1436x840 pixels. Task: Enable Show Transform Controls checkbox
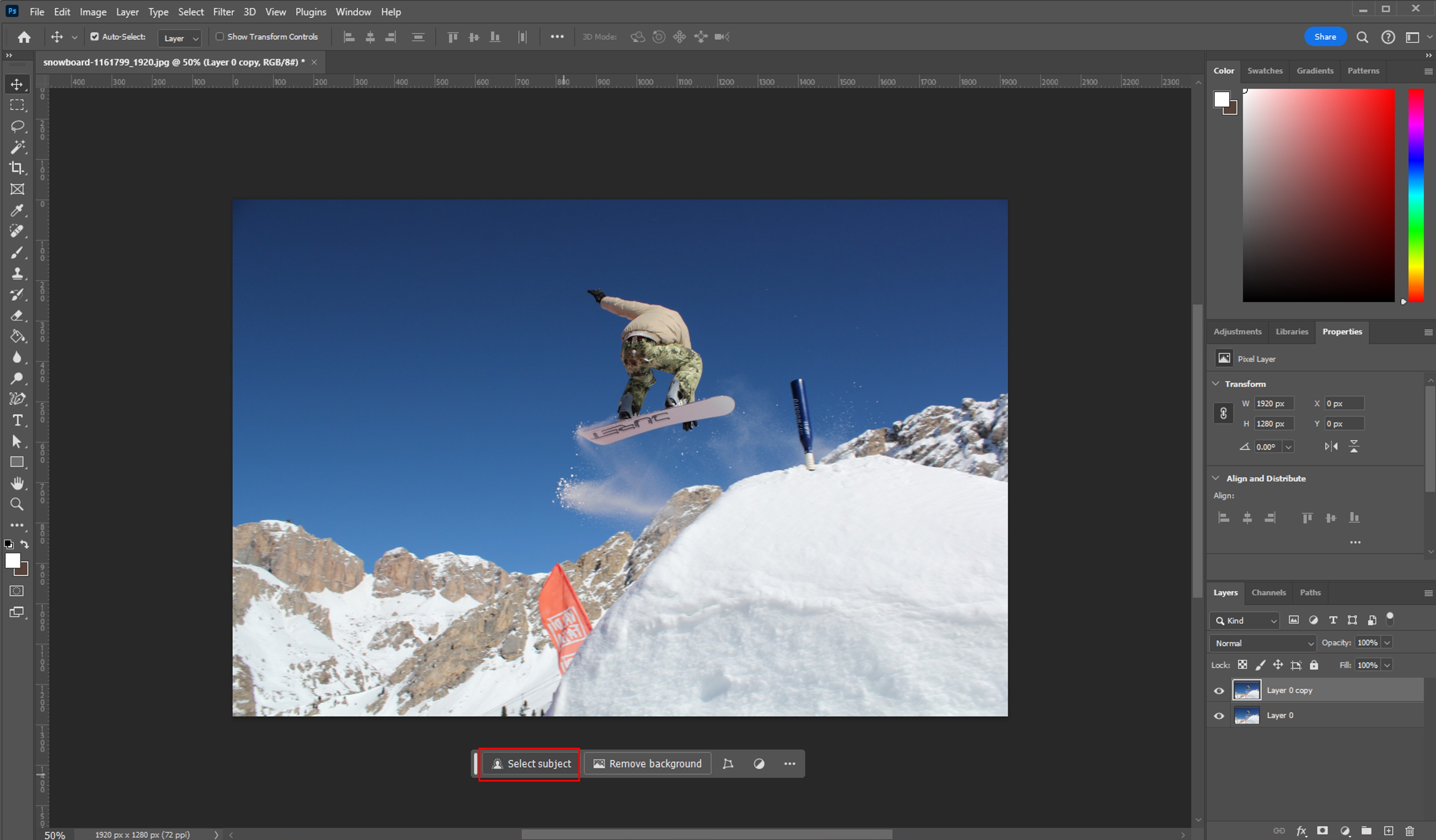[x=219, y=36]
